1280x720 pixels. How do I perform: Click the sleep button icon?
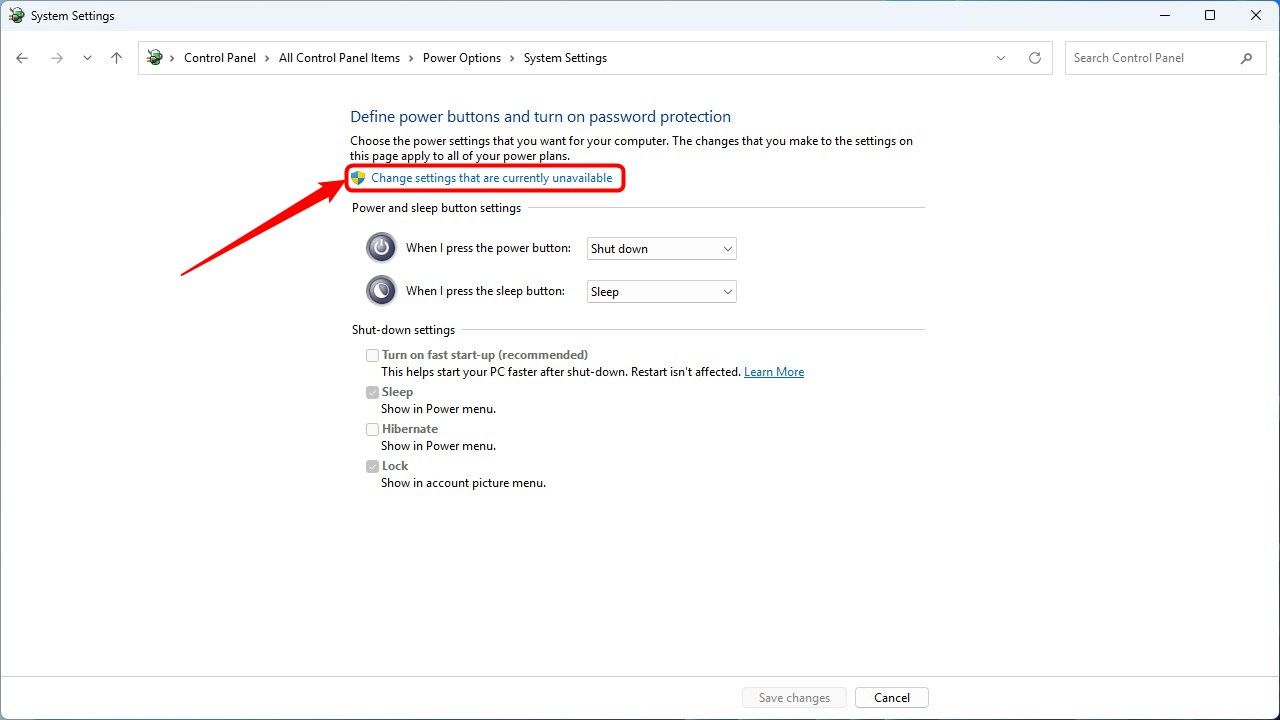381,291
